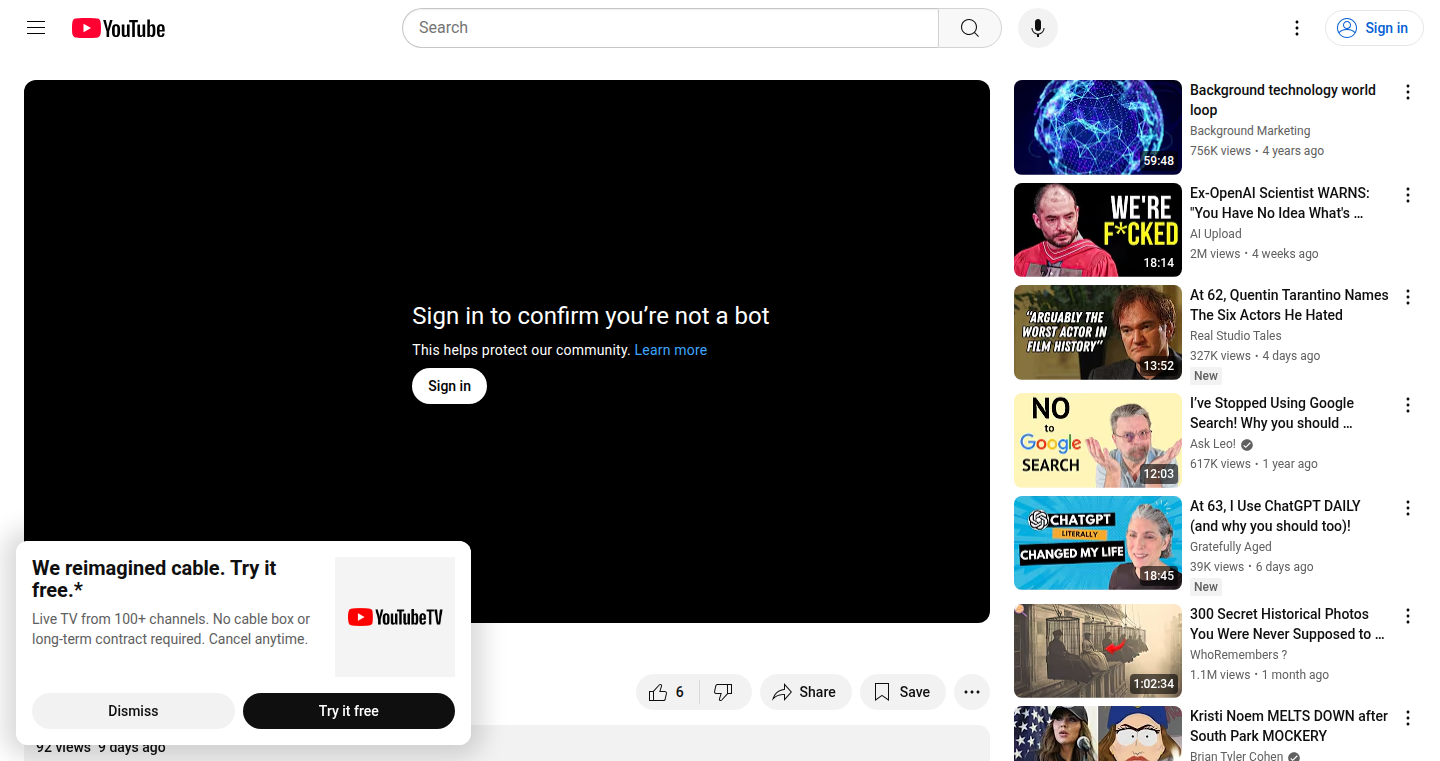Click the '617K views' metadata text

(x=1220, y=464)
